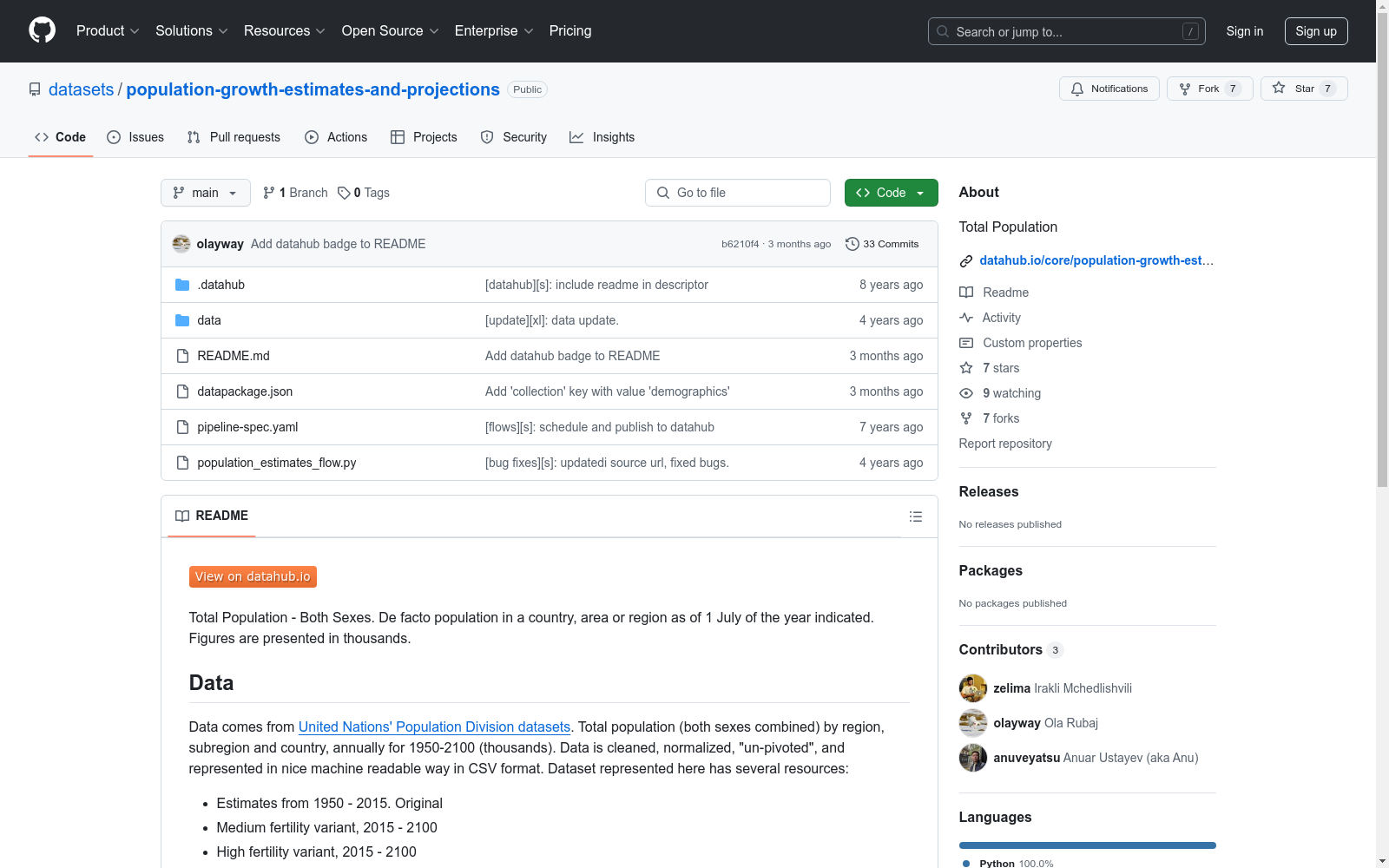Image resolution: width=1389 pixels, height=868 pixels.
Task: Go to Pricing page
Action: point(570,30)
